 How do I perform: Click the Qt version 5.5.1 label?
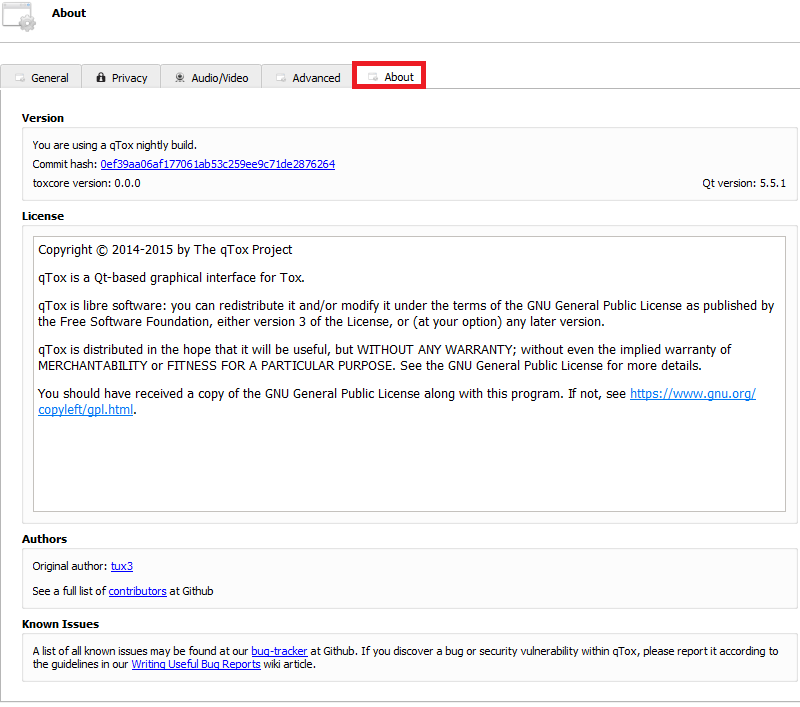click(743, 183)
